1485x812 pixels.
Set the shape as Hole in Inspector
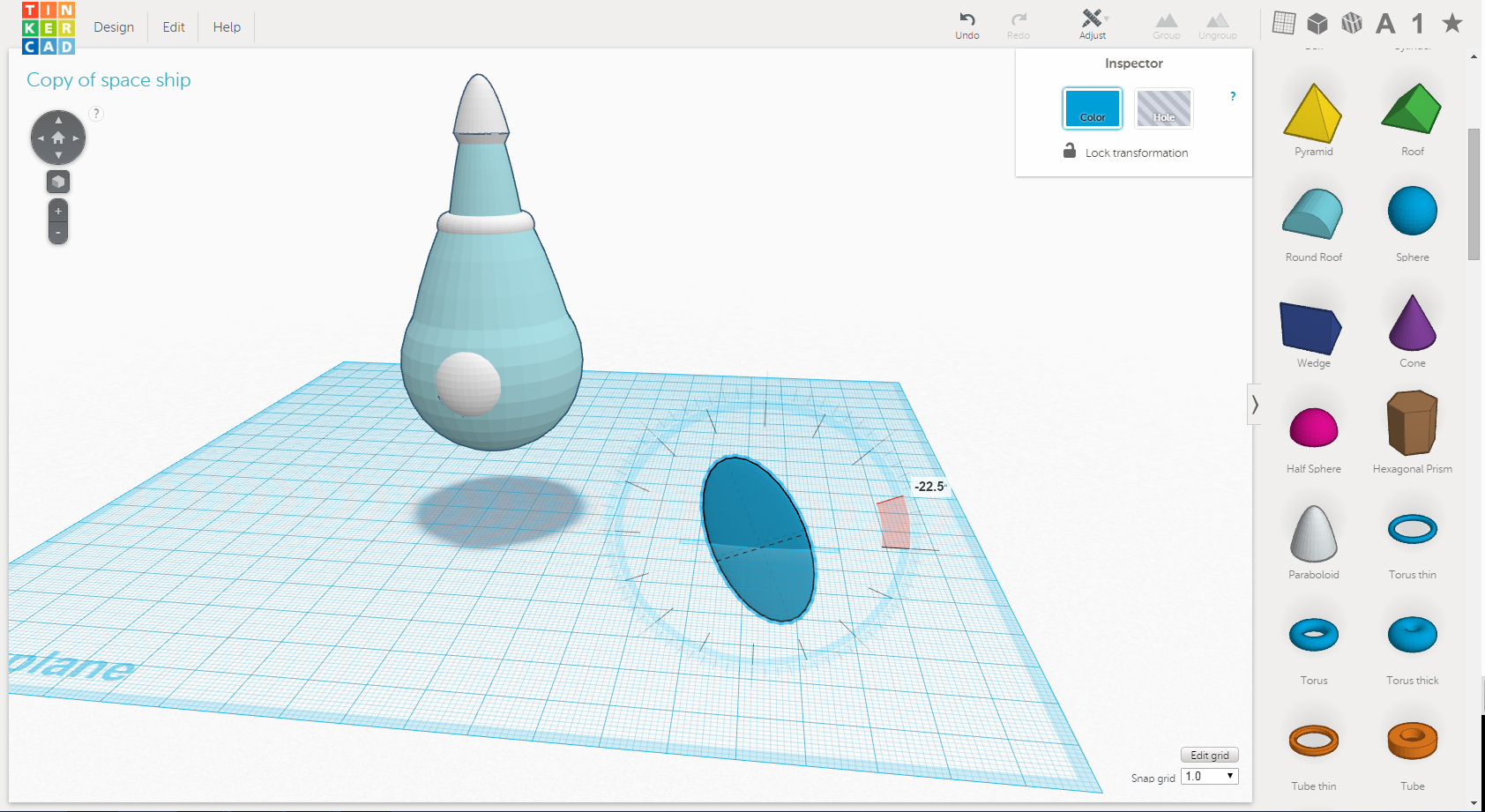[1164, 108]
